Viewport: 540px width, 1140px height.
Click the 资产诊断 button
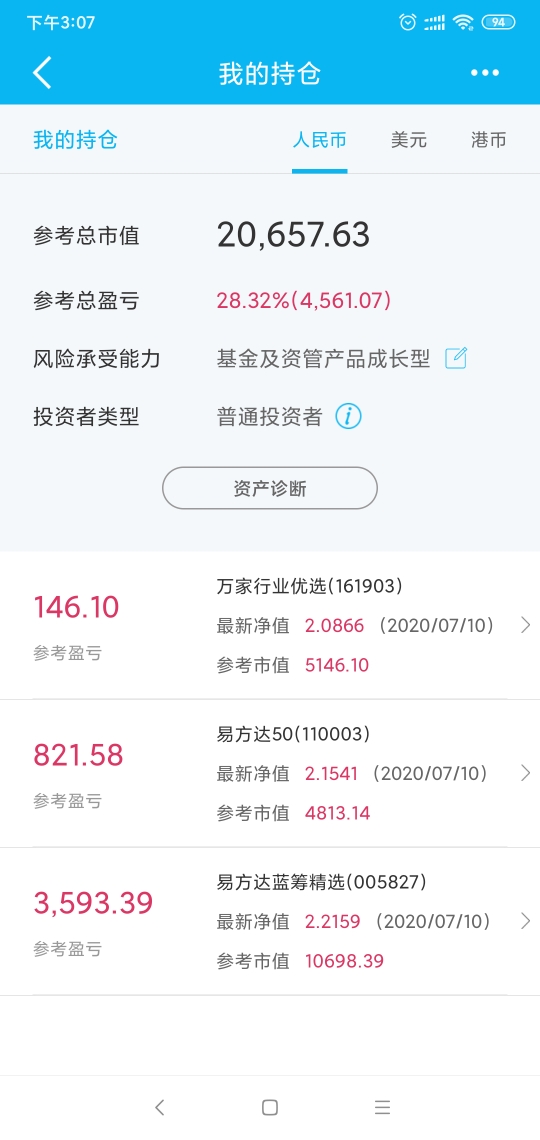270,488
